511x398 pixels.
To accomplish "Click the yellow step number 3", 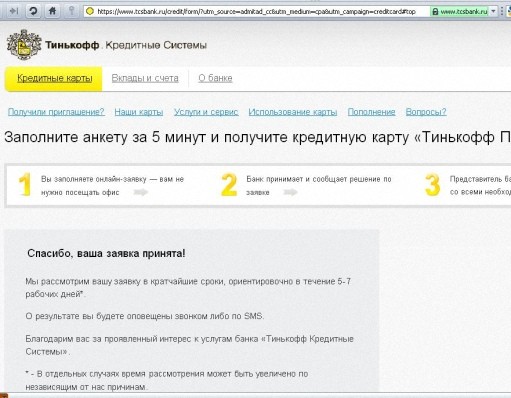I will tap(433, 184).
